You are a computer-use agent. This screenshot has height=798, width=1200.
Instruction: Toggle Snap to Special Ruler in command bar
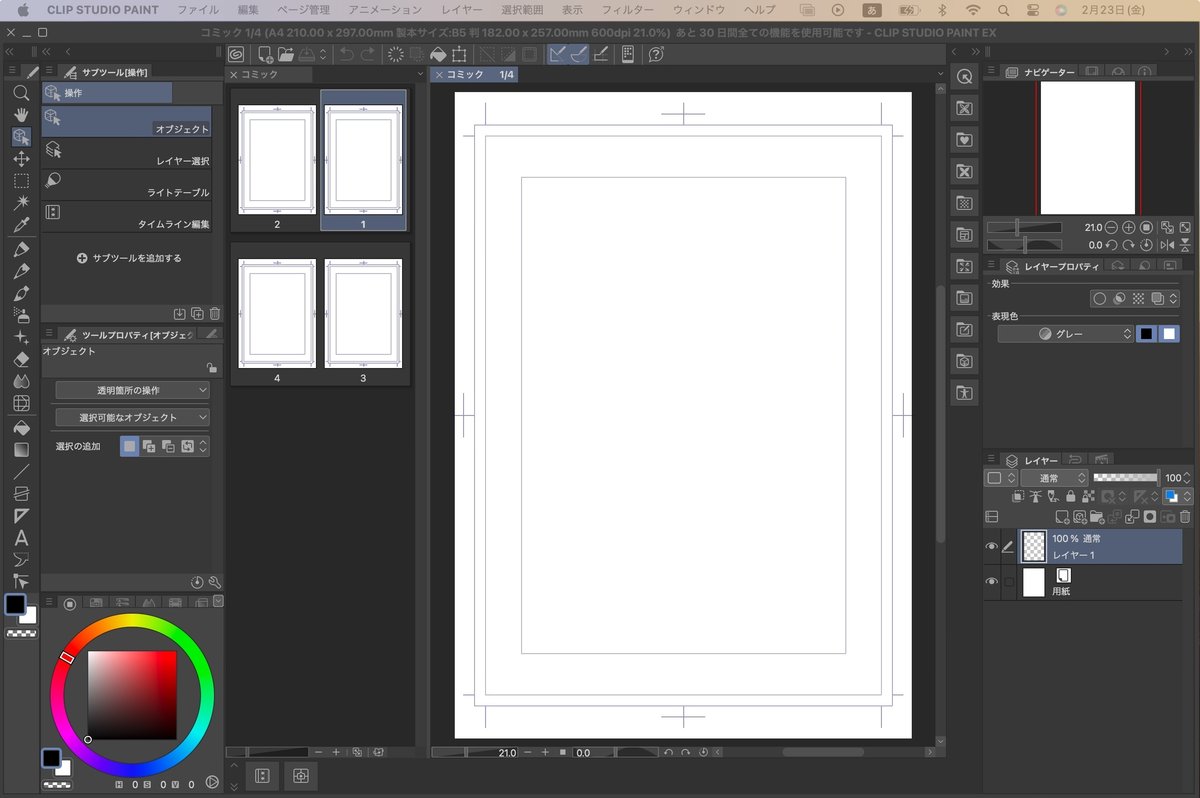(x=579, y=54)
